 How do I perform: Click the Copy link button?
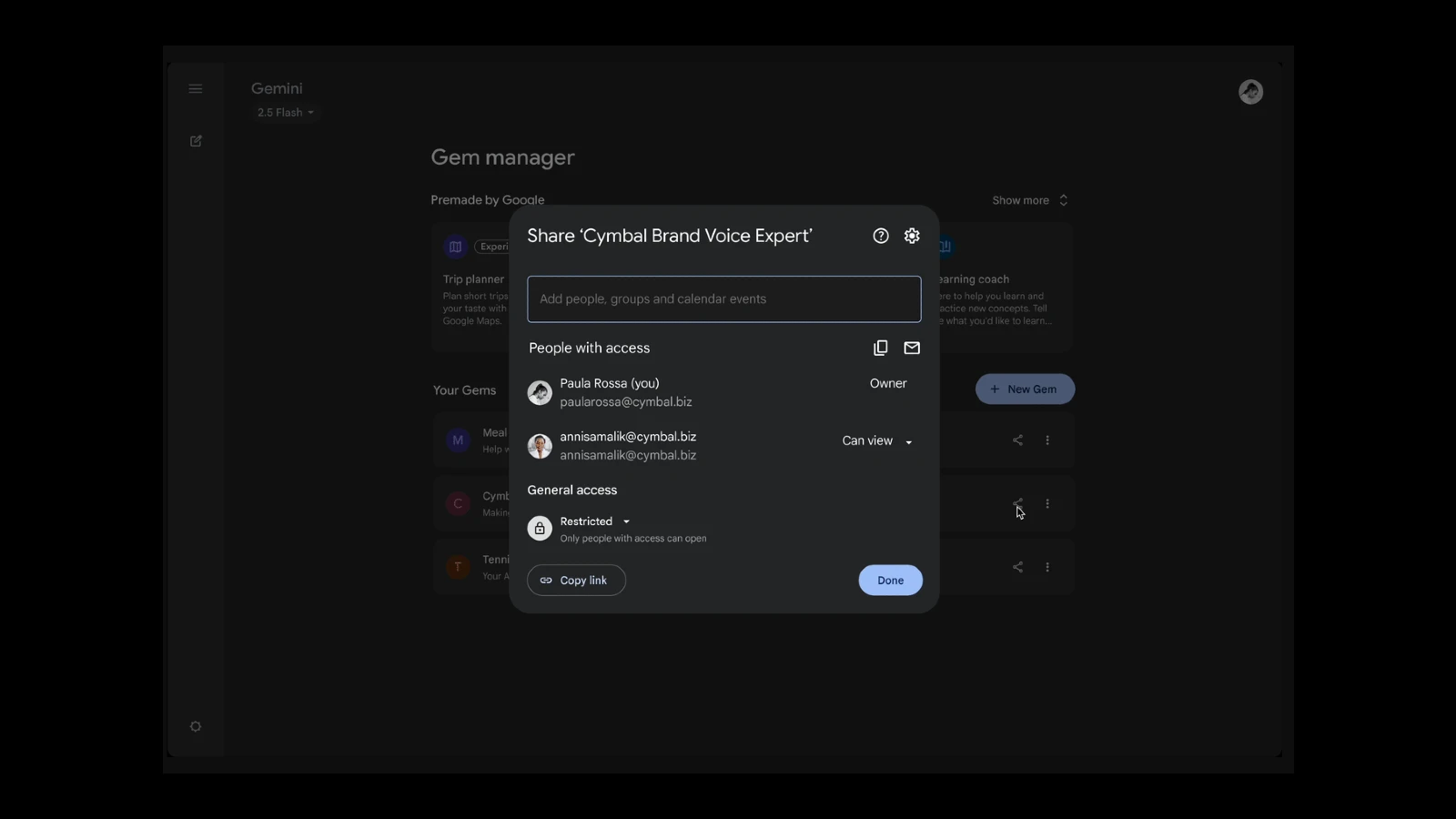pyautogui.click(x=576, y=581)
